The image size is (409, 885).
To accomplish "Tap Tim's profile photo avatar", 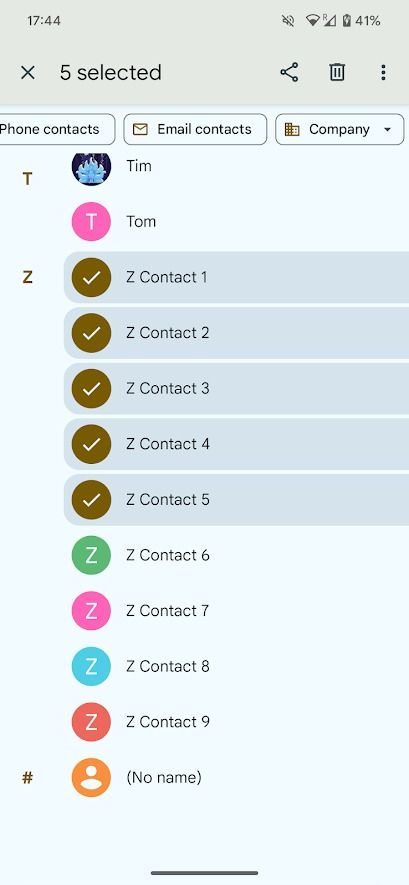I will [91, 165].
